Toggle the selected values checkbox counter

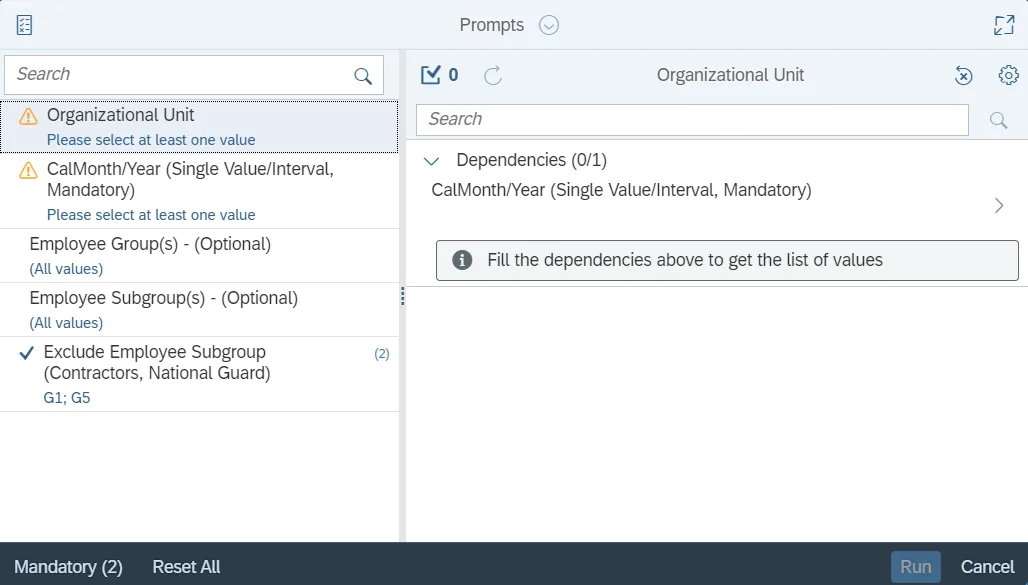(439, 75)
